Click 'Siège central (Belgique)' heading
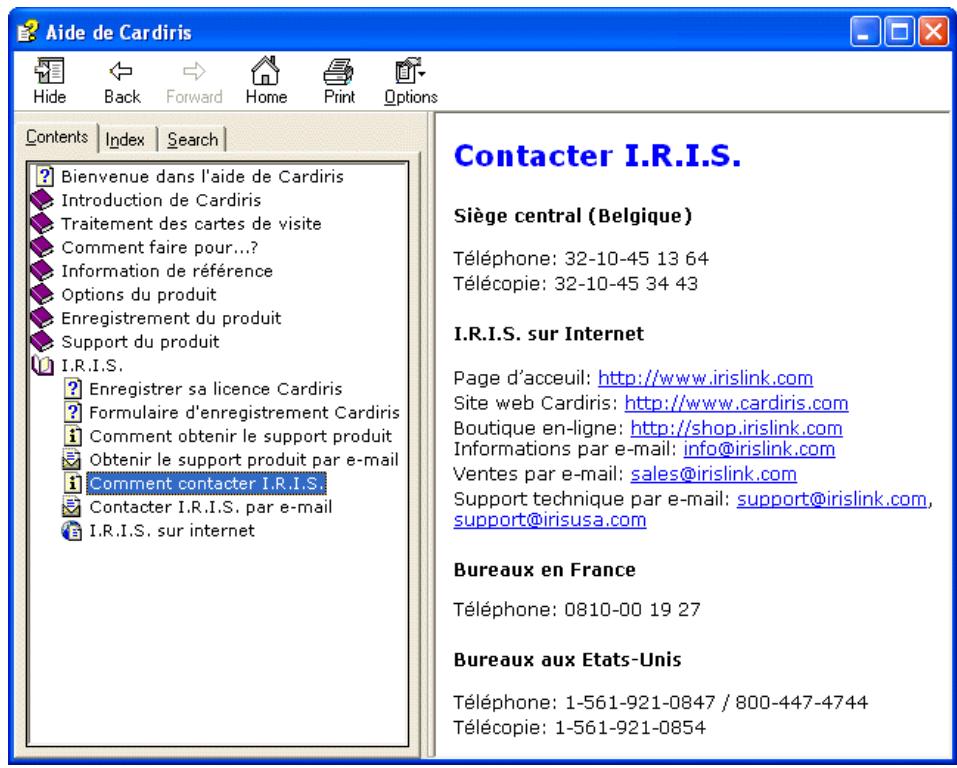957x768 pixels. pos(572,216)
